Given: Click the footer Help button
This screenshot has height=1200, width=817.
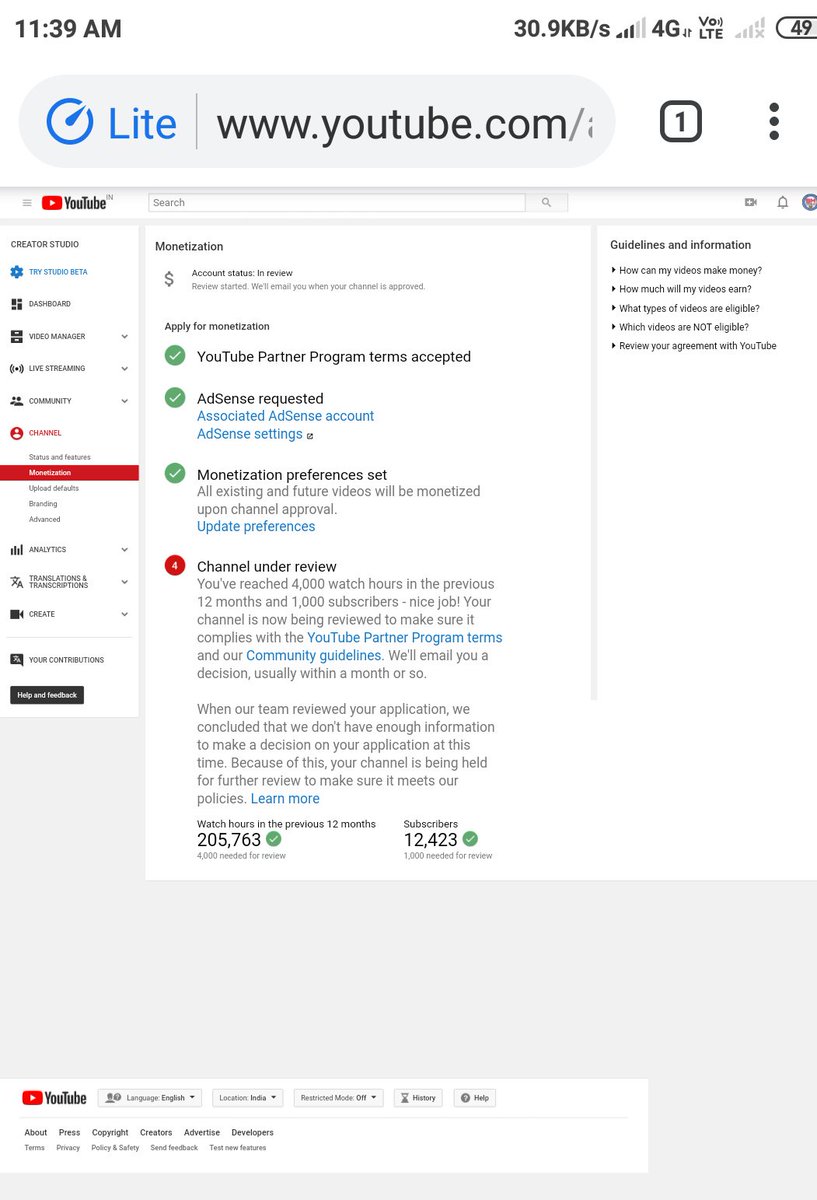Looking at the screenshot, I should point(475,1098).
